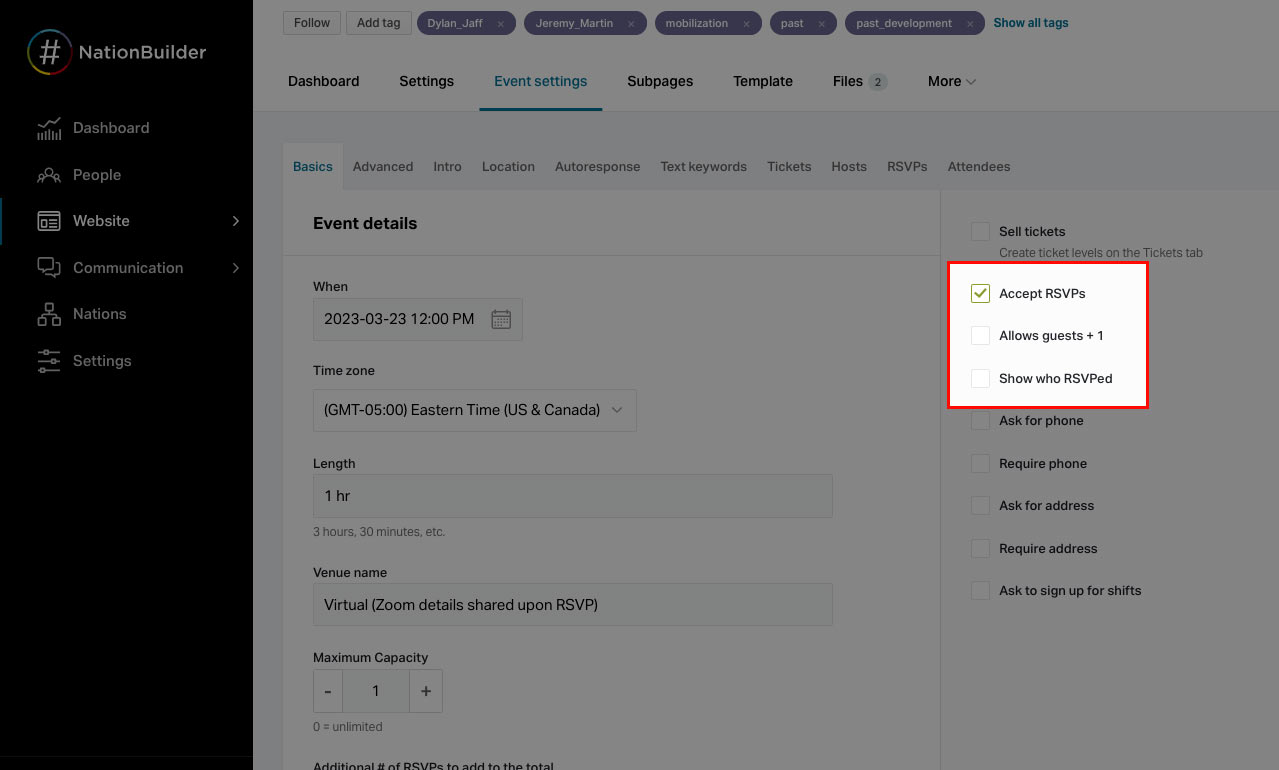Open the calendar picker for event date
This screenshot has width=1279, height=770.
501,318
